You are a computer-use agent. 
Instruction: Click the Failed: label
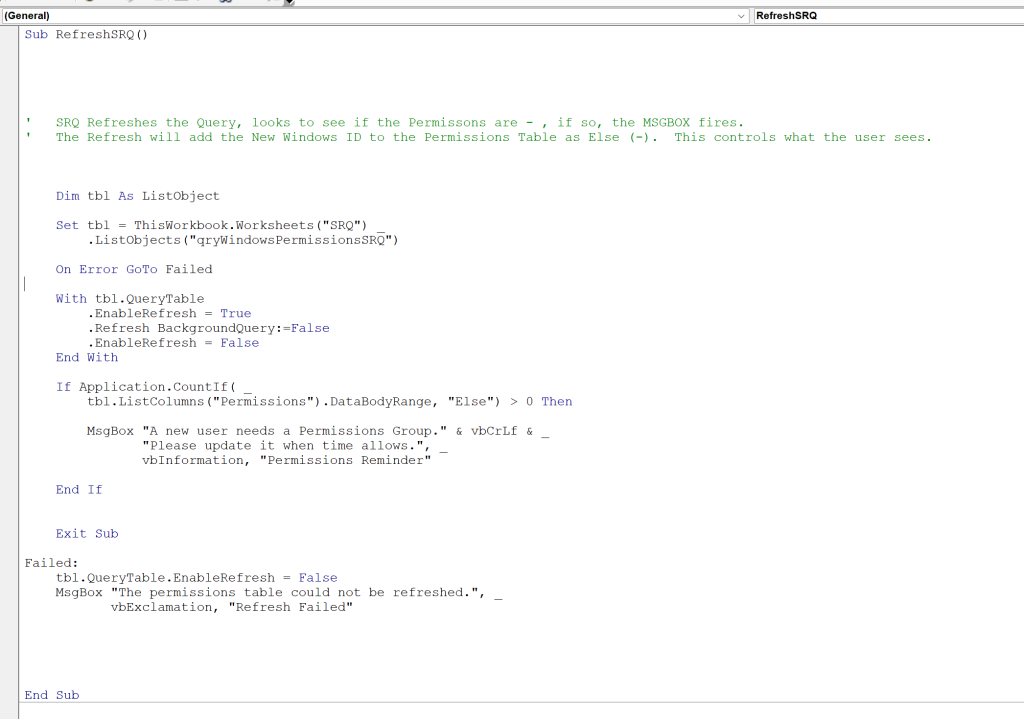pos(52,563)
